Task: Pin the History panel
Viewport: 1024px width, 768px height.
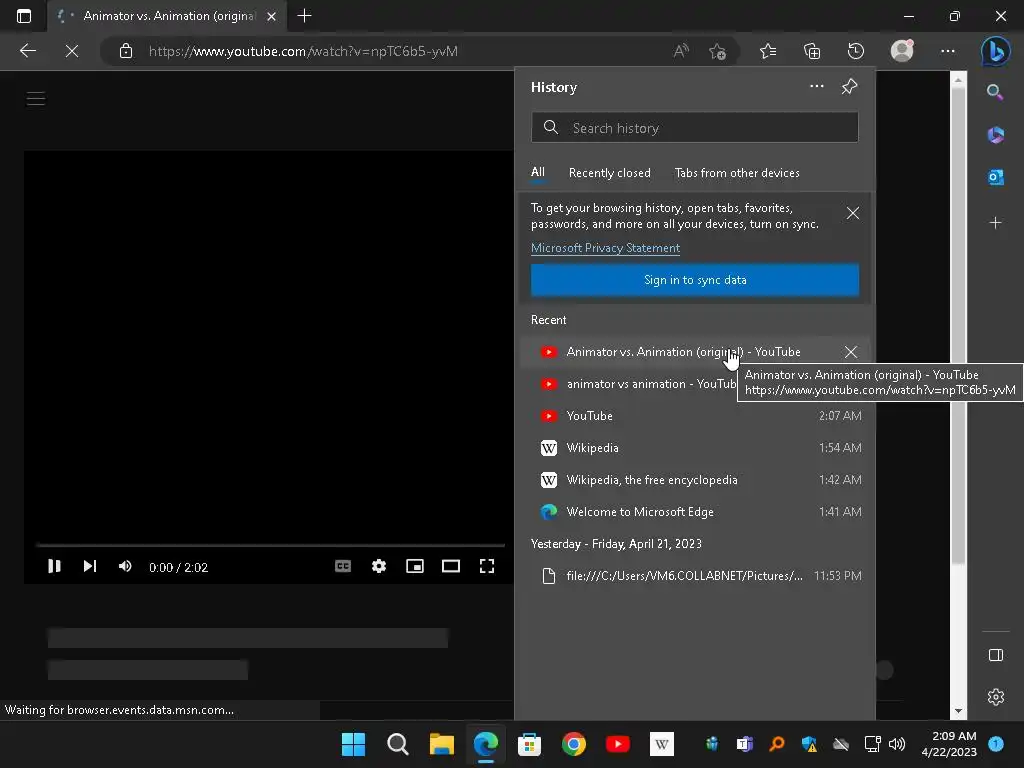Action: coord(849,86)
